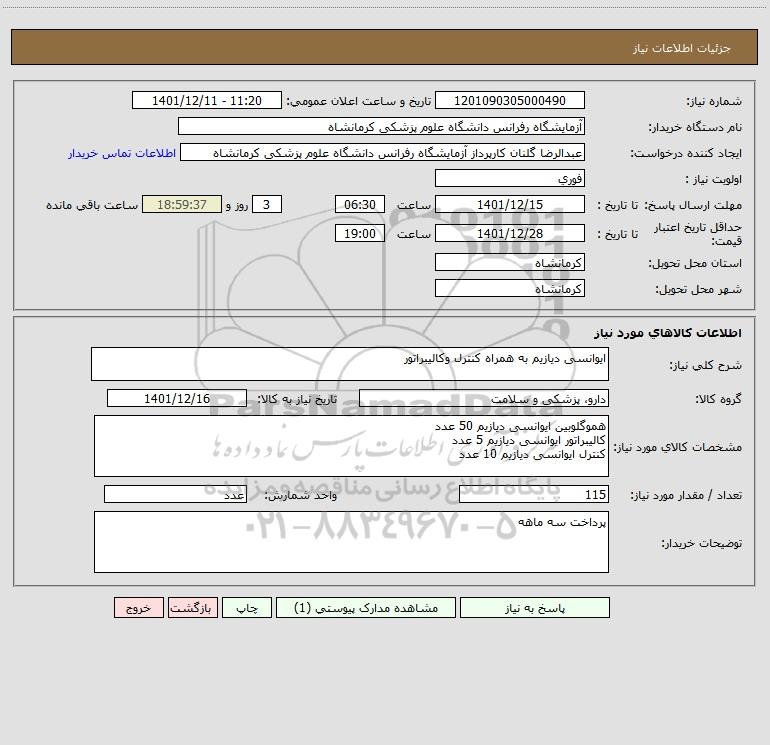Click the پاسخ به نیاز button
This screenshot has height=745, width=770.
tap(535, 607)
